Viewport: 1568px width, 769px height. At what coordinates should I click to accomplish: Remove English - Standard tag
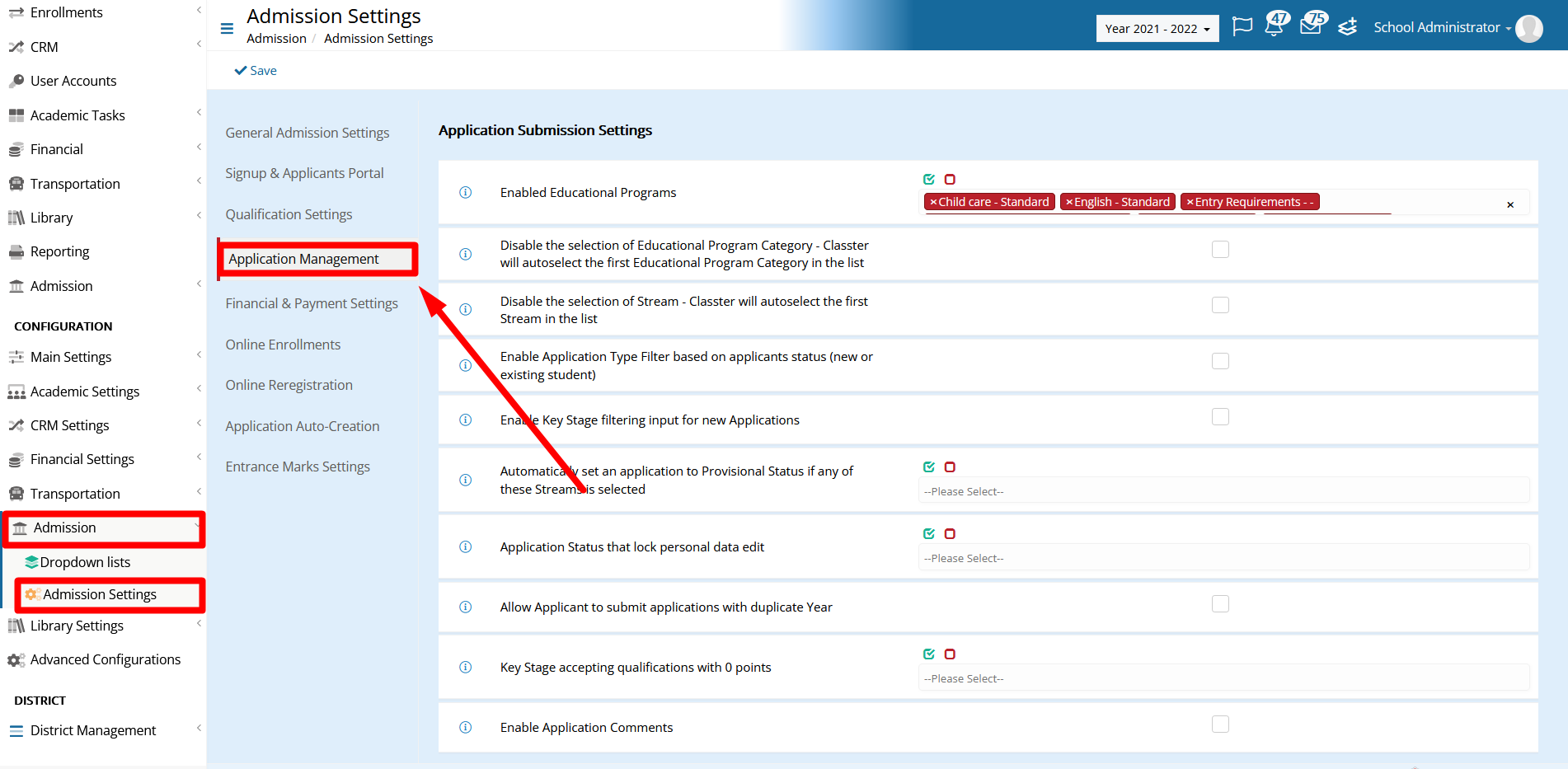pos(1069,202)
